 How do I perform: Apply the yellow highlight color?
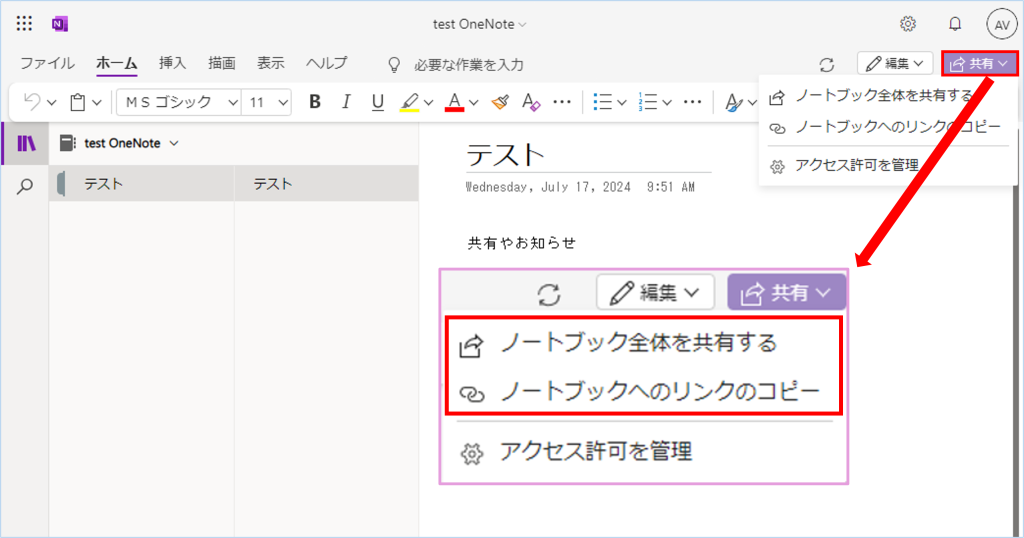tap(409, 102)
